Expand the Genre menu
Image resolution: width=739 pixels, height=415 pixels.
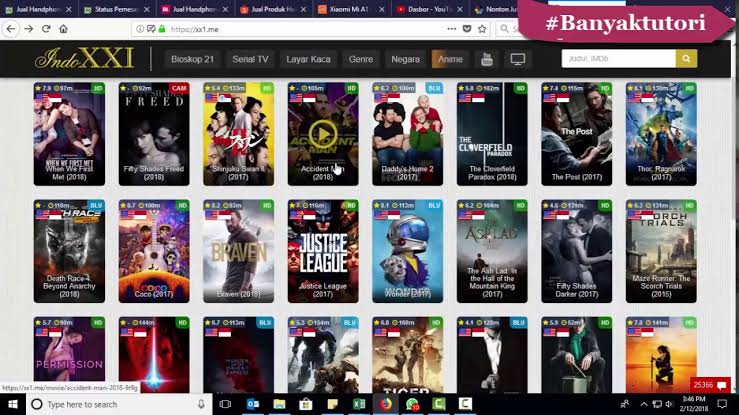361,59
